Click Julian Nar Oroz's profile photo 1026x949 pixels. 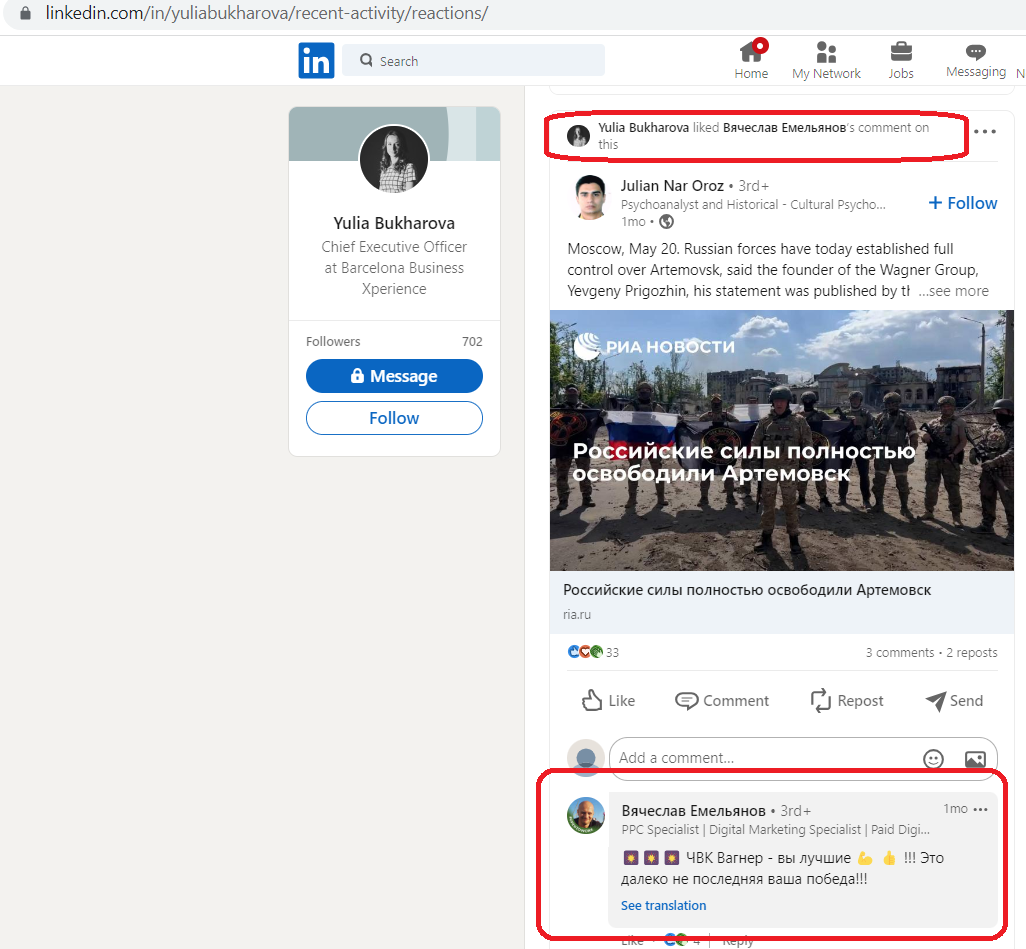click(590, 198)
